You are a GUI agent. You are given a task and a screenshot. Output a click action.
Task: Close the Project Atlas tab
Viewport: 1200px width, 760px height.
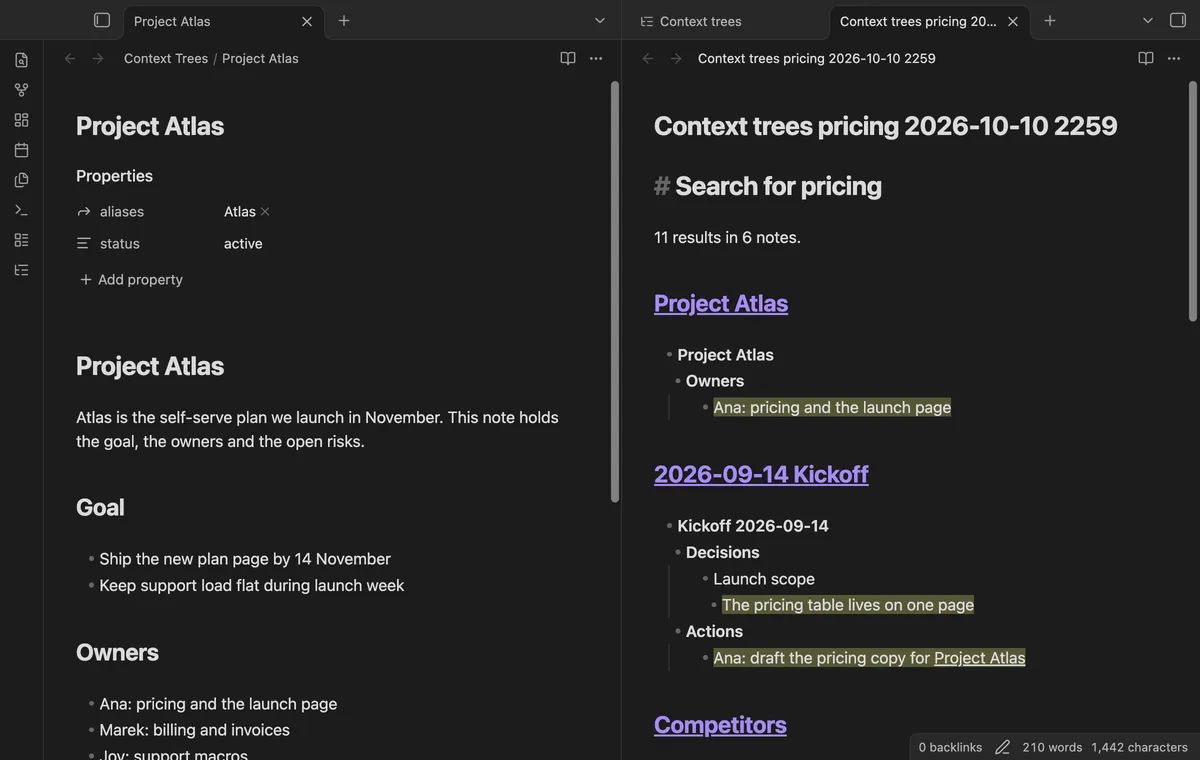[307, 21]
